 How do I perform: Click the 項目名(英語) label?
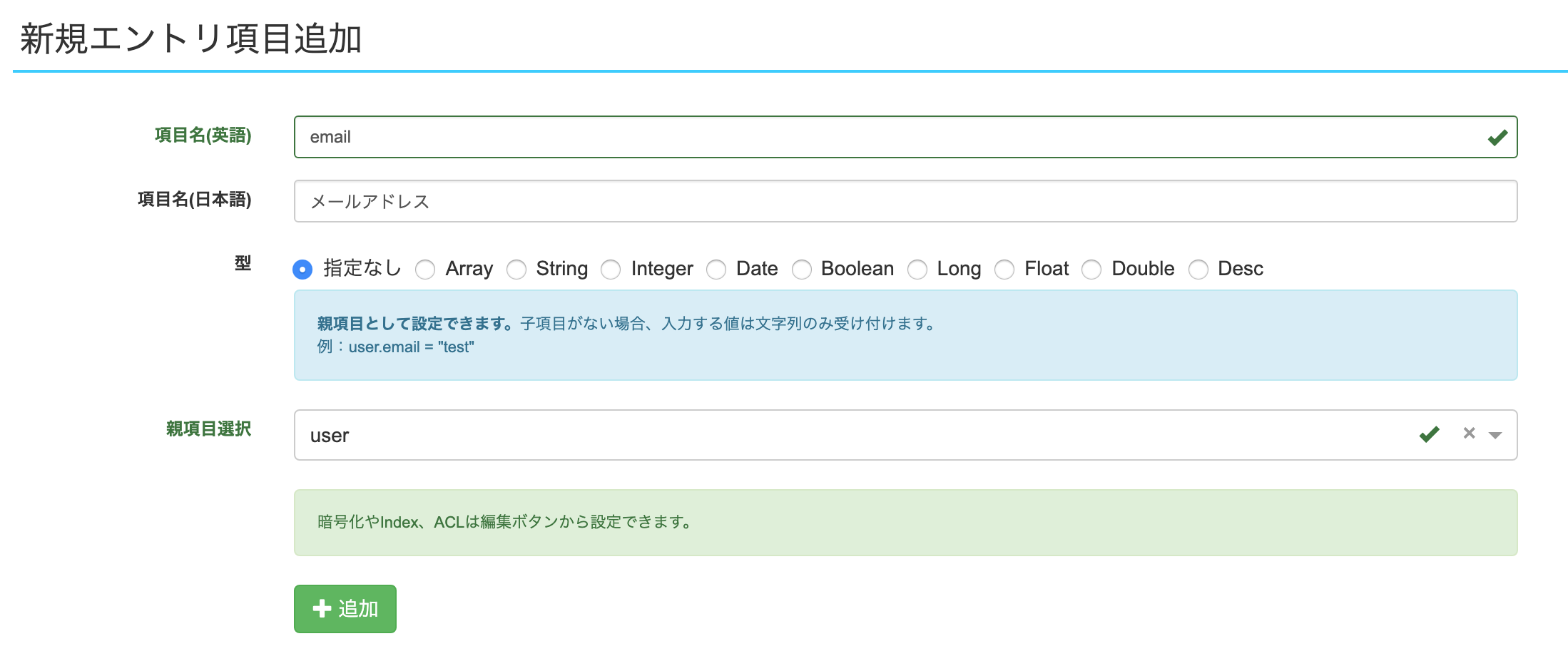203,135
